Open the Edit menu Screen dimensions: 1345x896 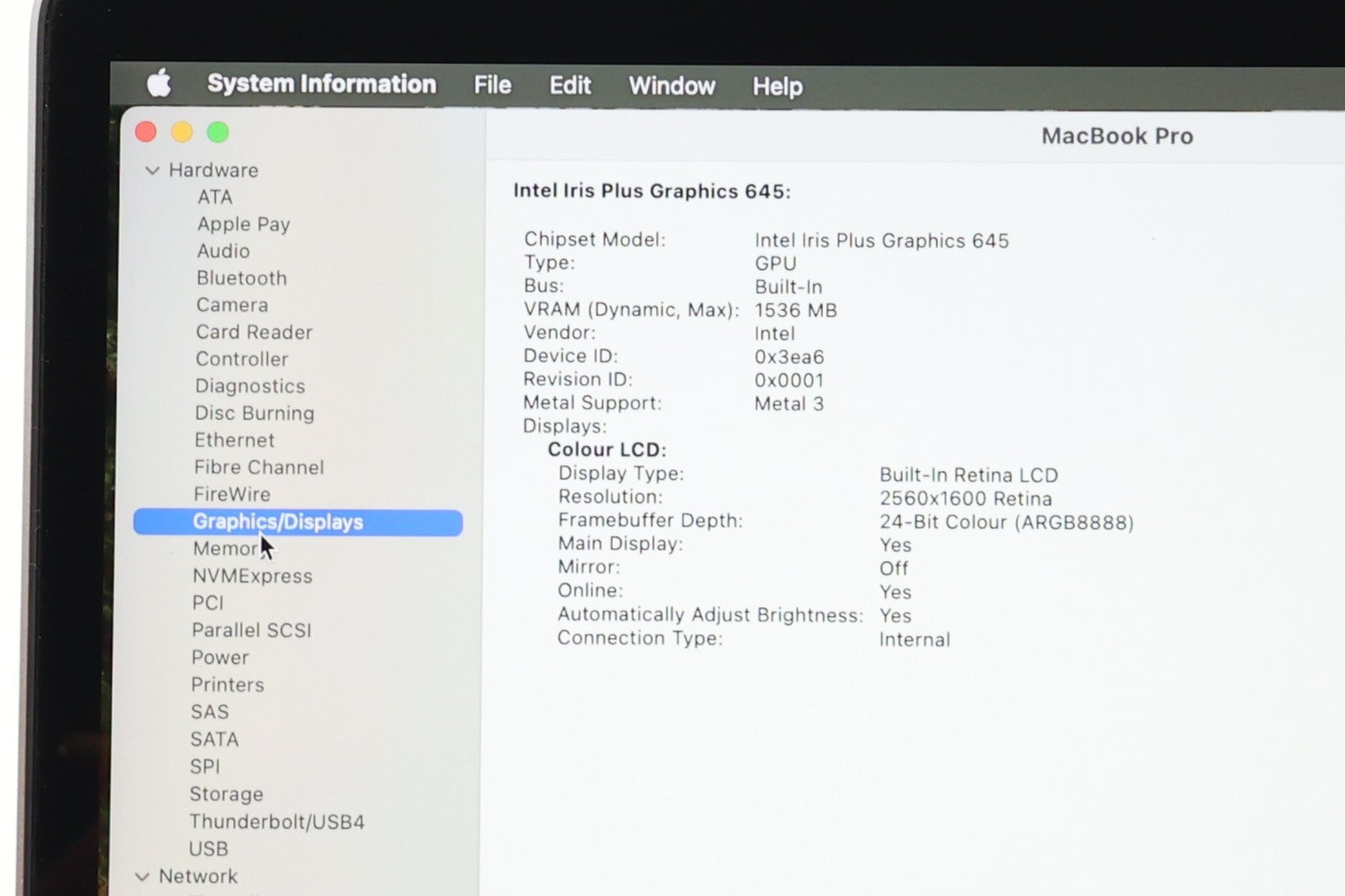pos(570,86)
